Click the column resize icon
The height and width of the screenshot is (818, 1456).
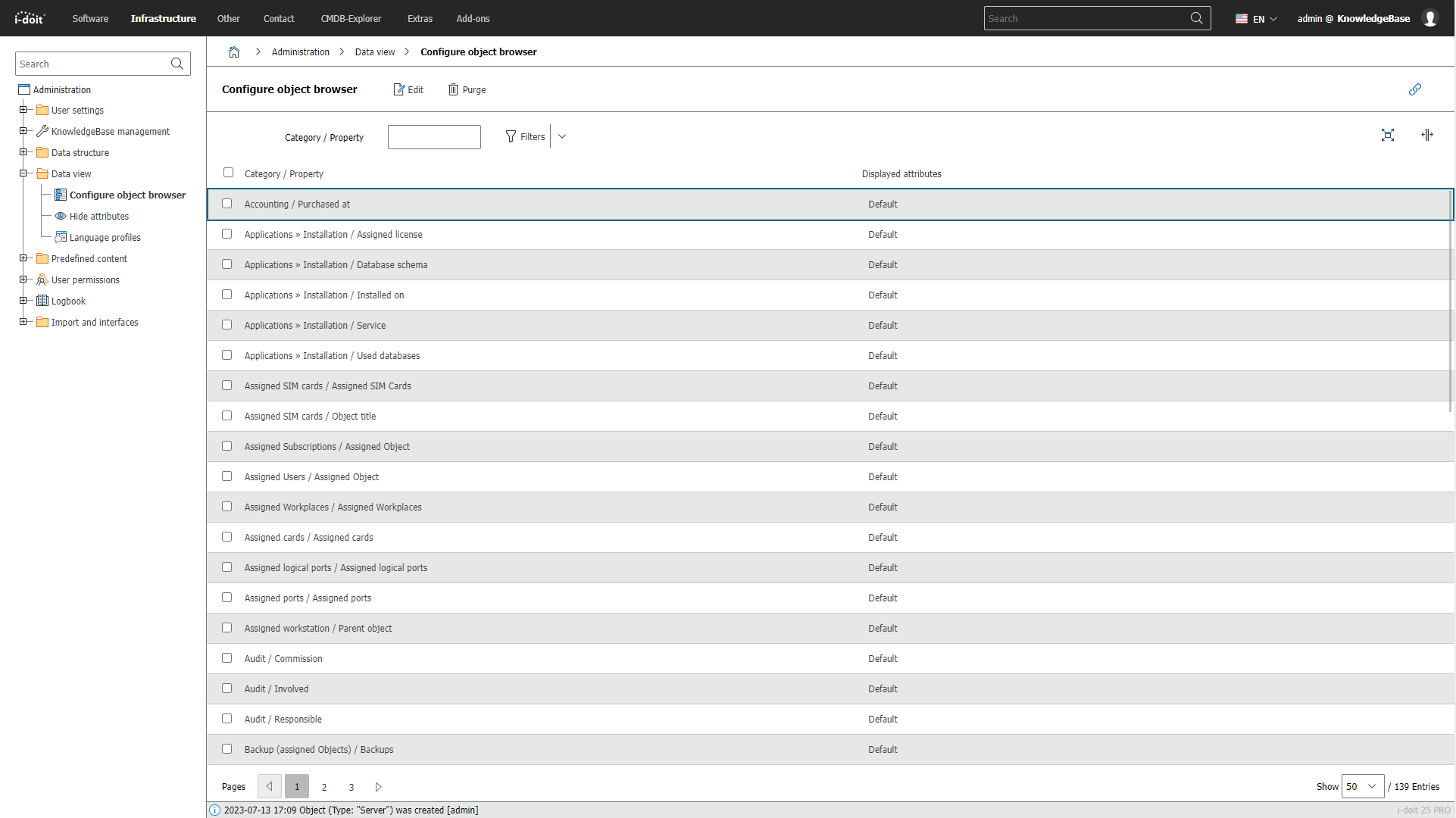click(x=1427, y=135)
